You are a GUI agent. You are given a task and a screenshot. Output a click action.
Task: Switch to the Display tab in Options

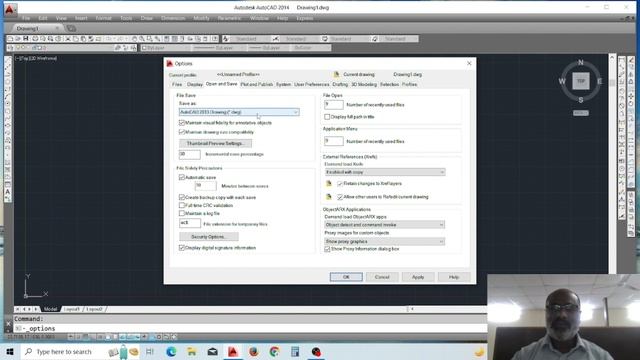(195, 84)
